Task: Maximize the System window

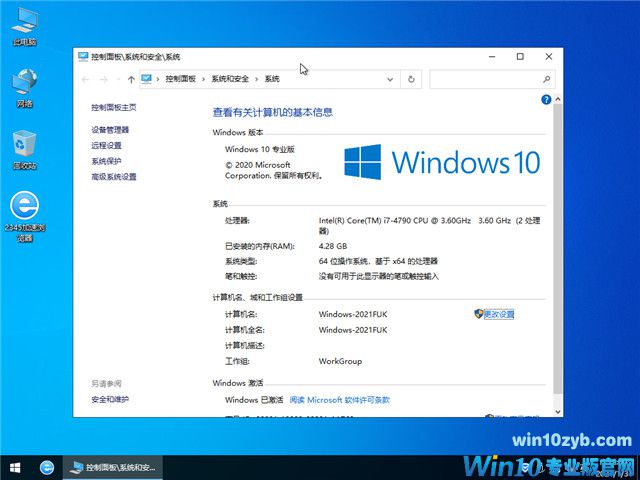Action: [520, 57]
